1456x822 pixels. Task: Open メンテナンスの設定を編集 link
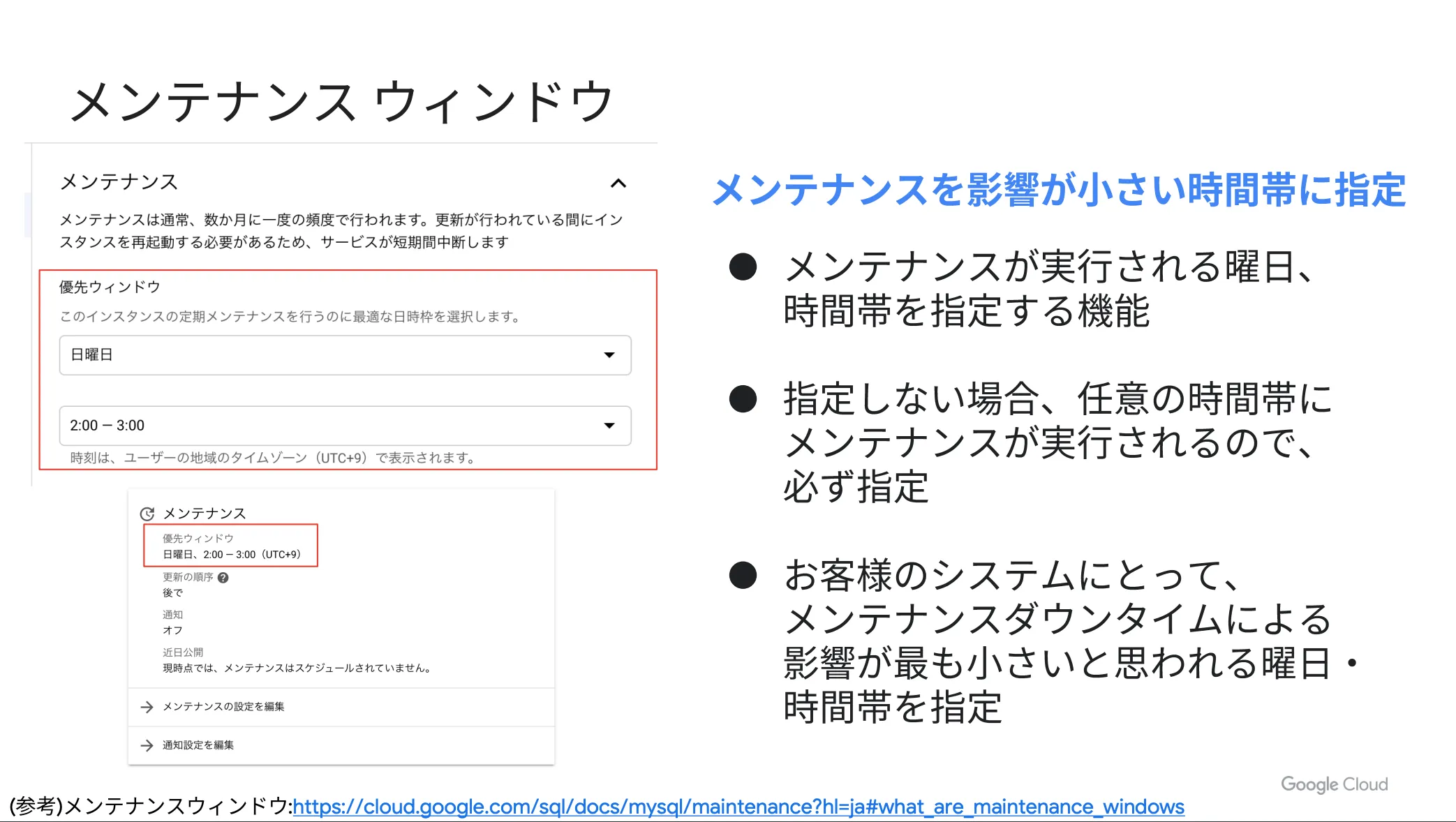click(x=223, y=707)
